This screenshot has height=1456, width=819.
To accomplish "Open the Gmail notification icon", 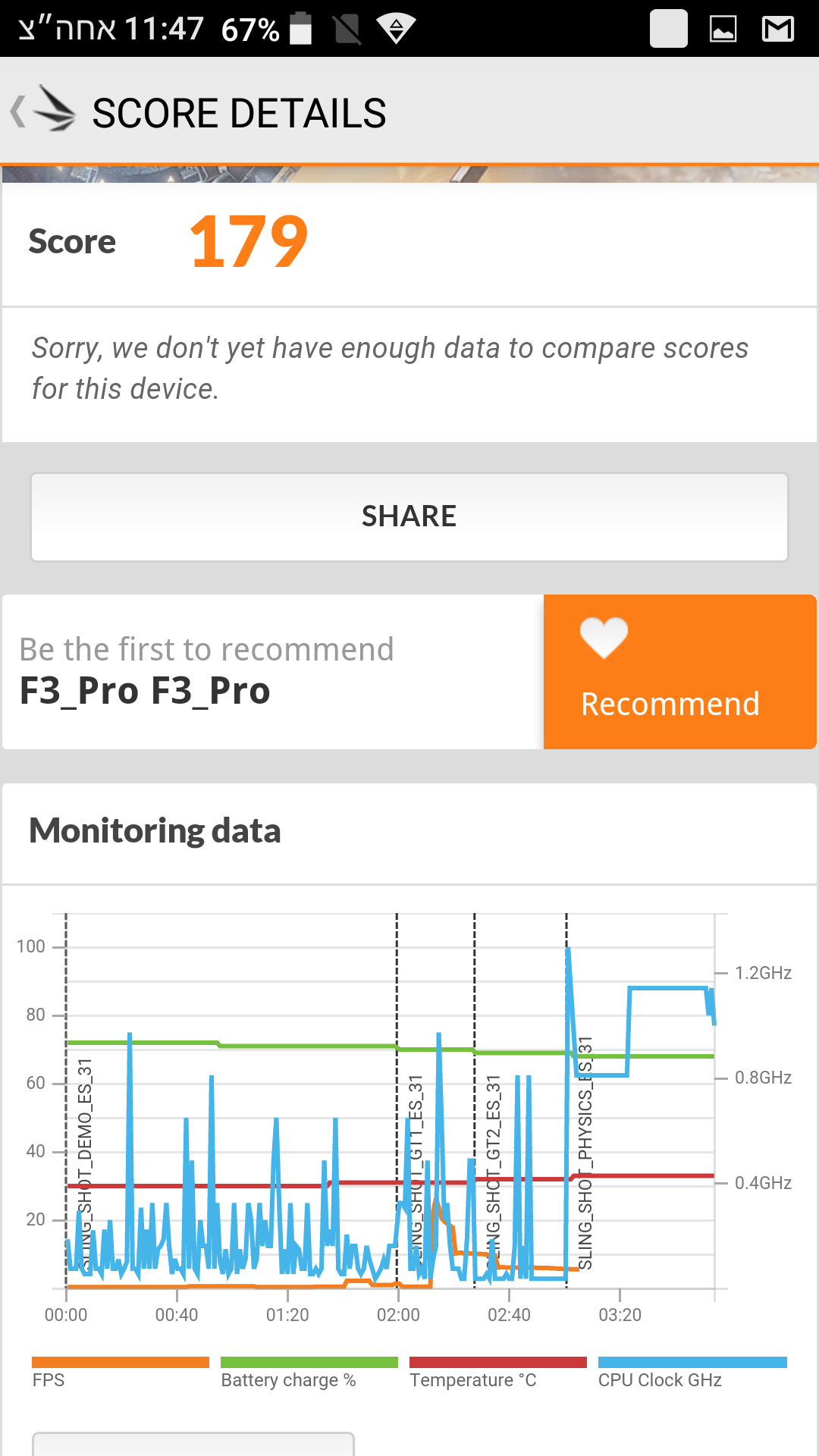I will pyautogui.click(x=777, y=29).
